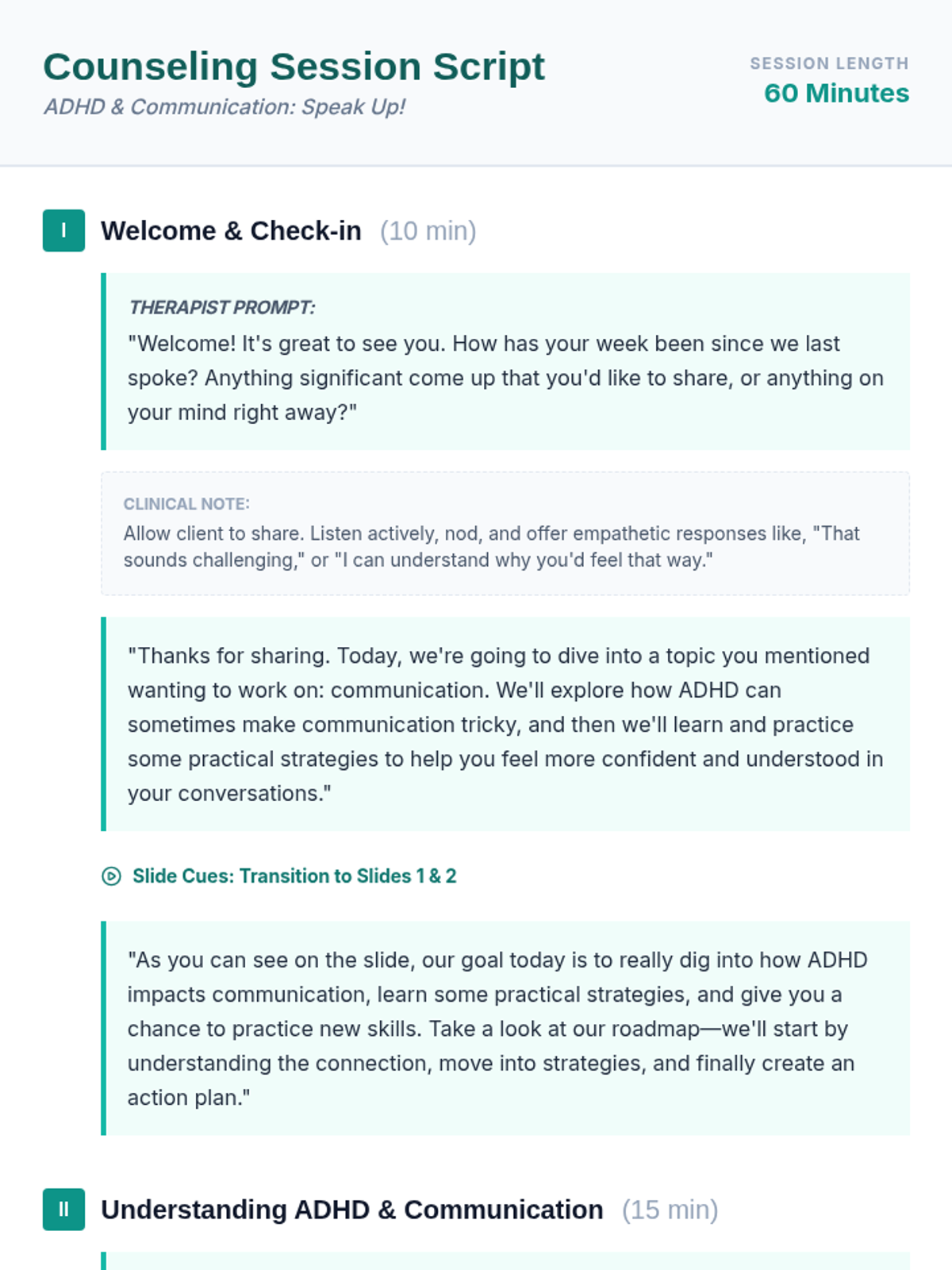The width and height of the screenshot is (952, 1270).
Task: Click the section II numeral badge
Action: (63, 1210)
